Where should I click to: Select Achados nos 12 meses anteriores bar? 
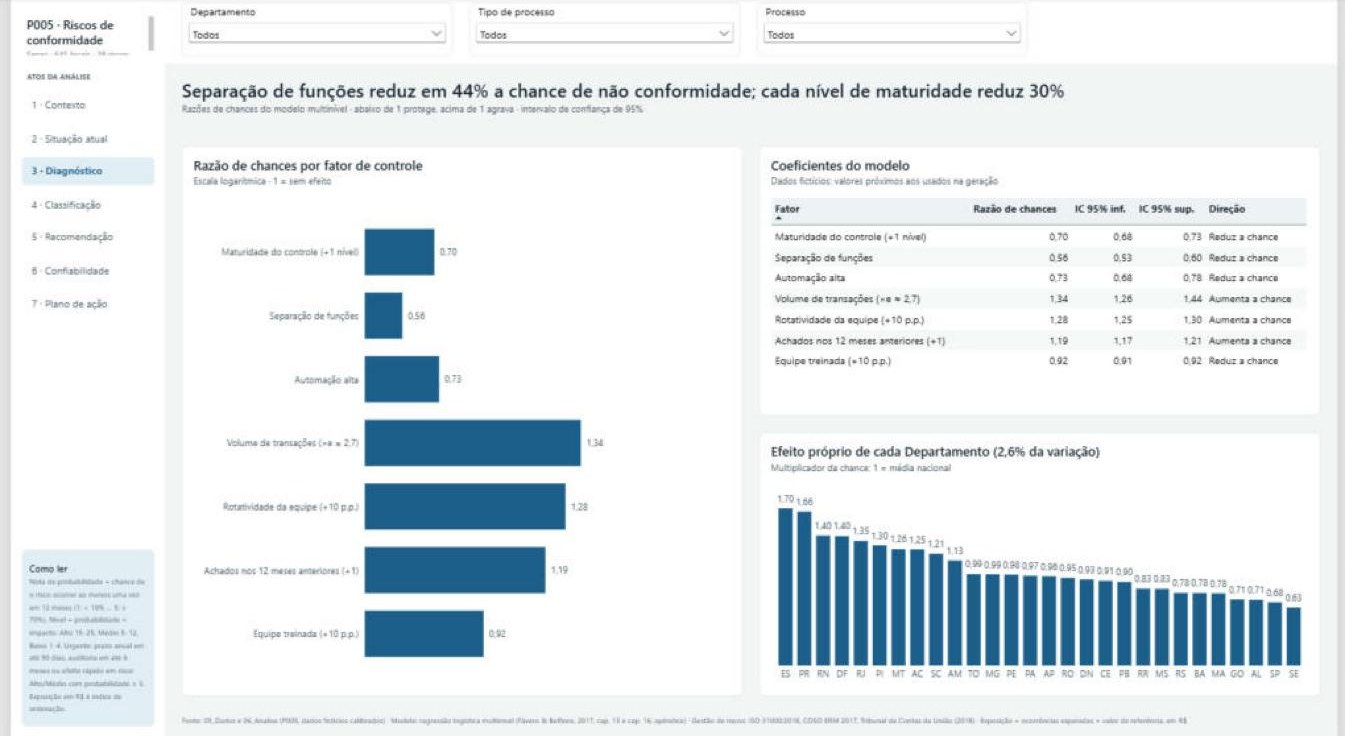454,570
